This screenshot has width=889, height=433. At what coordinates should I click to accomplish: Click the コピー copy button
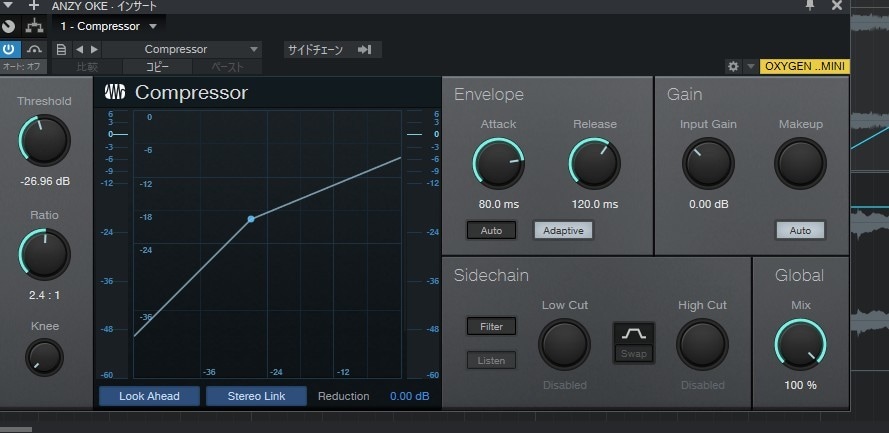[158, 67]
